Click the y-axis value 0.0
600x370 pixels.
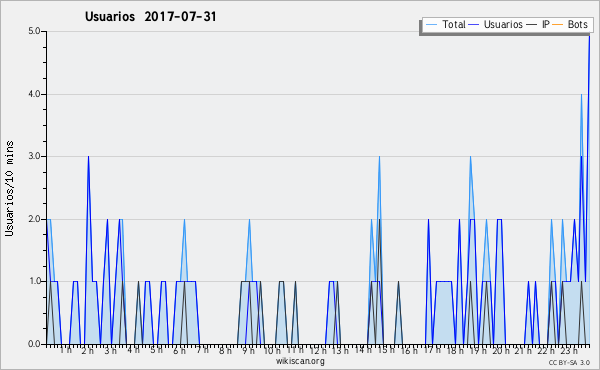[34, 344]
